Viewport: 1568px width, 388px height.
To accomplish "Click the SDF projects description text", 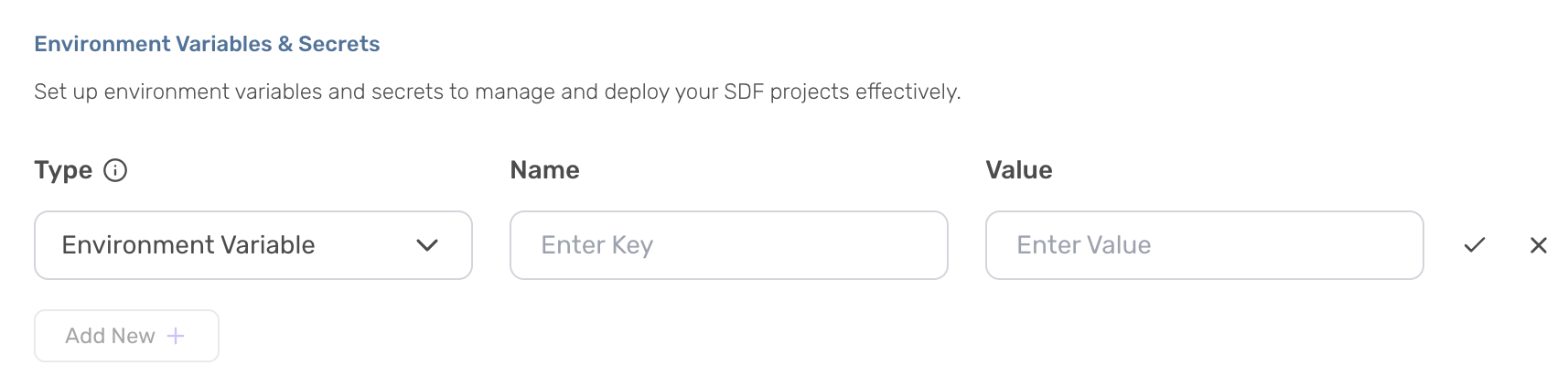I will 497,92.
